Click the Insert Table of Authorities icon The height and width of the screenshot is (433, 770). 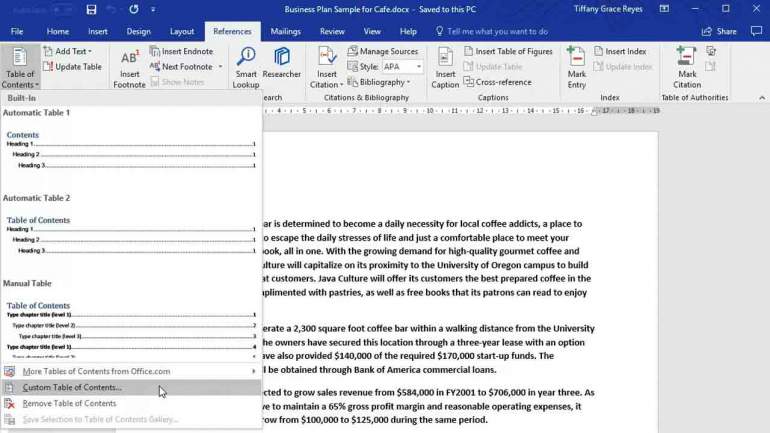[x=711, y=51]
